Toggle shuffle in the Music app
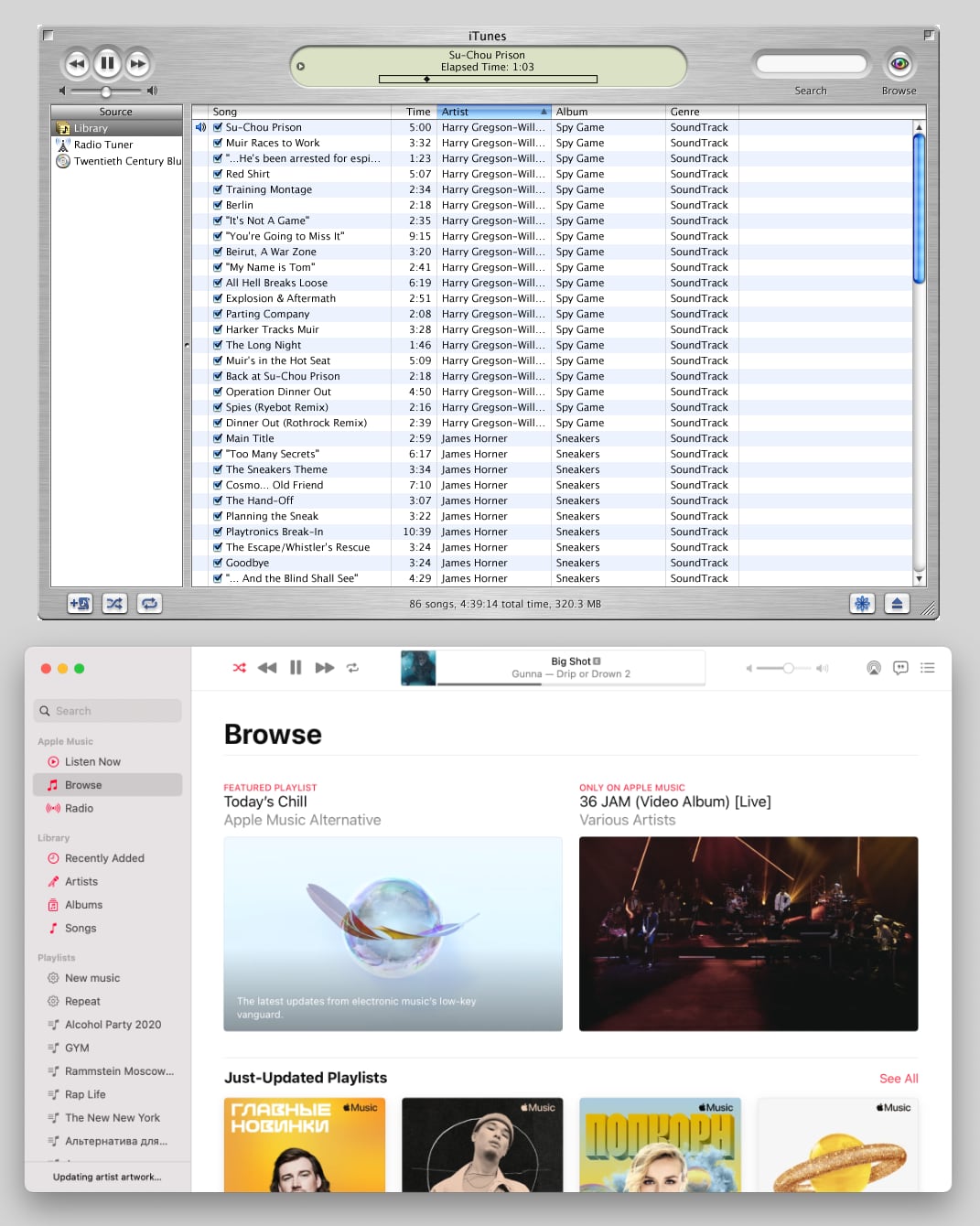The height and width of the screenshot is (1226, 980). coord(239,668)
